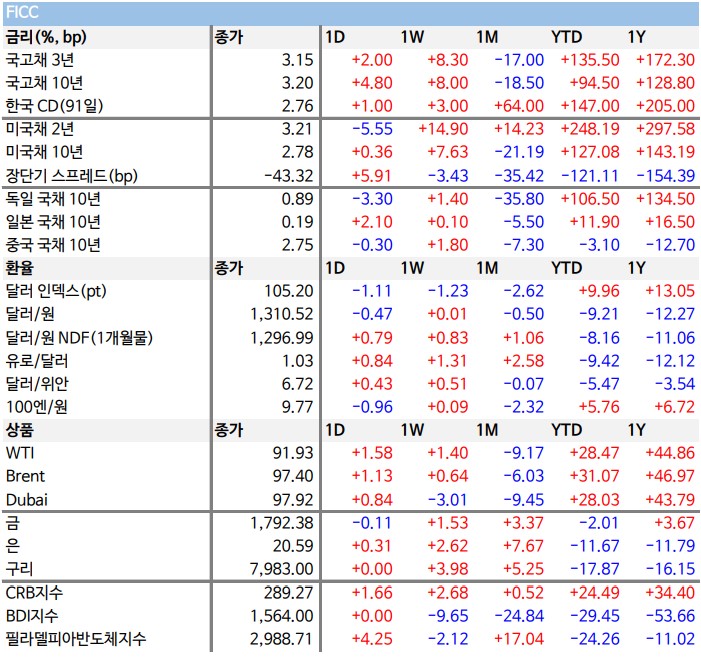Viewport: 701px width, 657px height.
Task: Select the 구리 row label
Action: 19,569
